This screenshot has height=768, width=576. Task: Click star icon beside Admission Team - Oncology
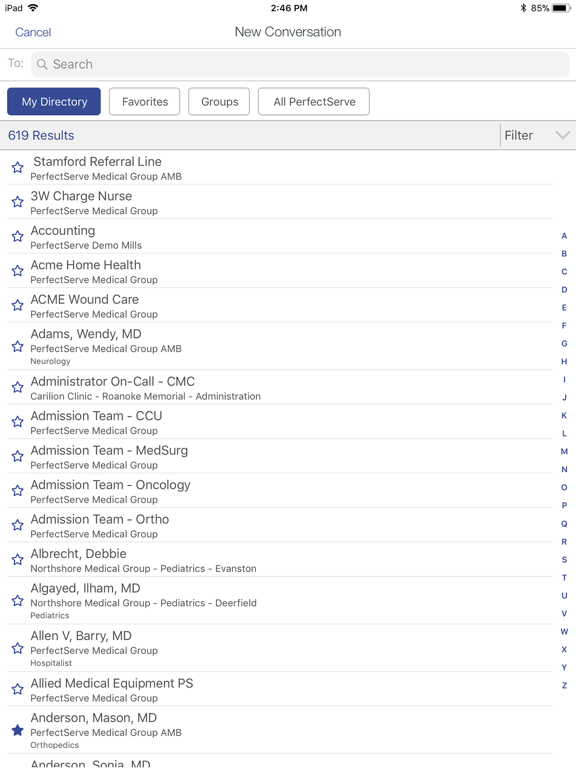(18, 490)
